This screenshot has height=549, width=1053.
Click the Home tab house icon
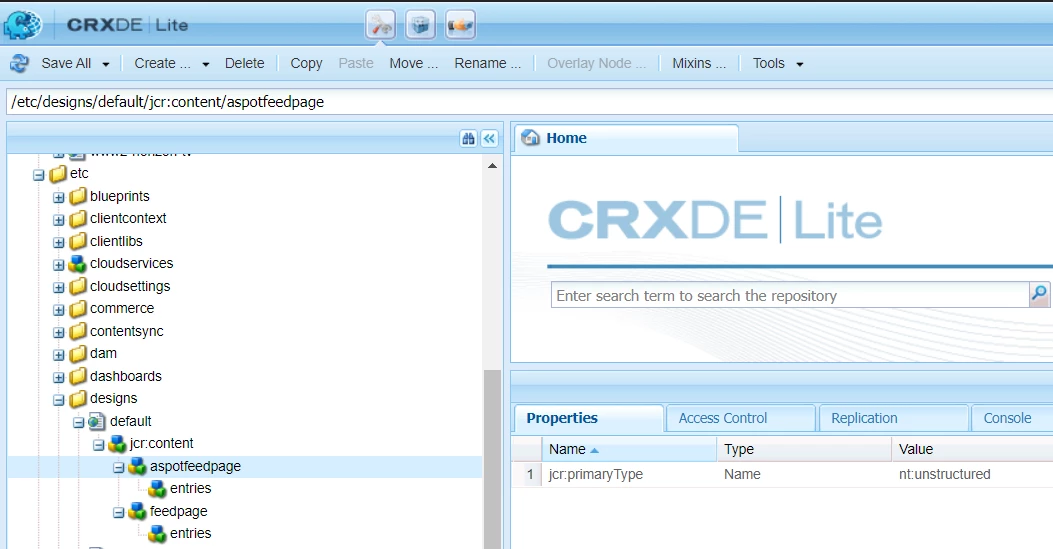(531, 138)
